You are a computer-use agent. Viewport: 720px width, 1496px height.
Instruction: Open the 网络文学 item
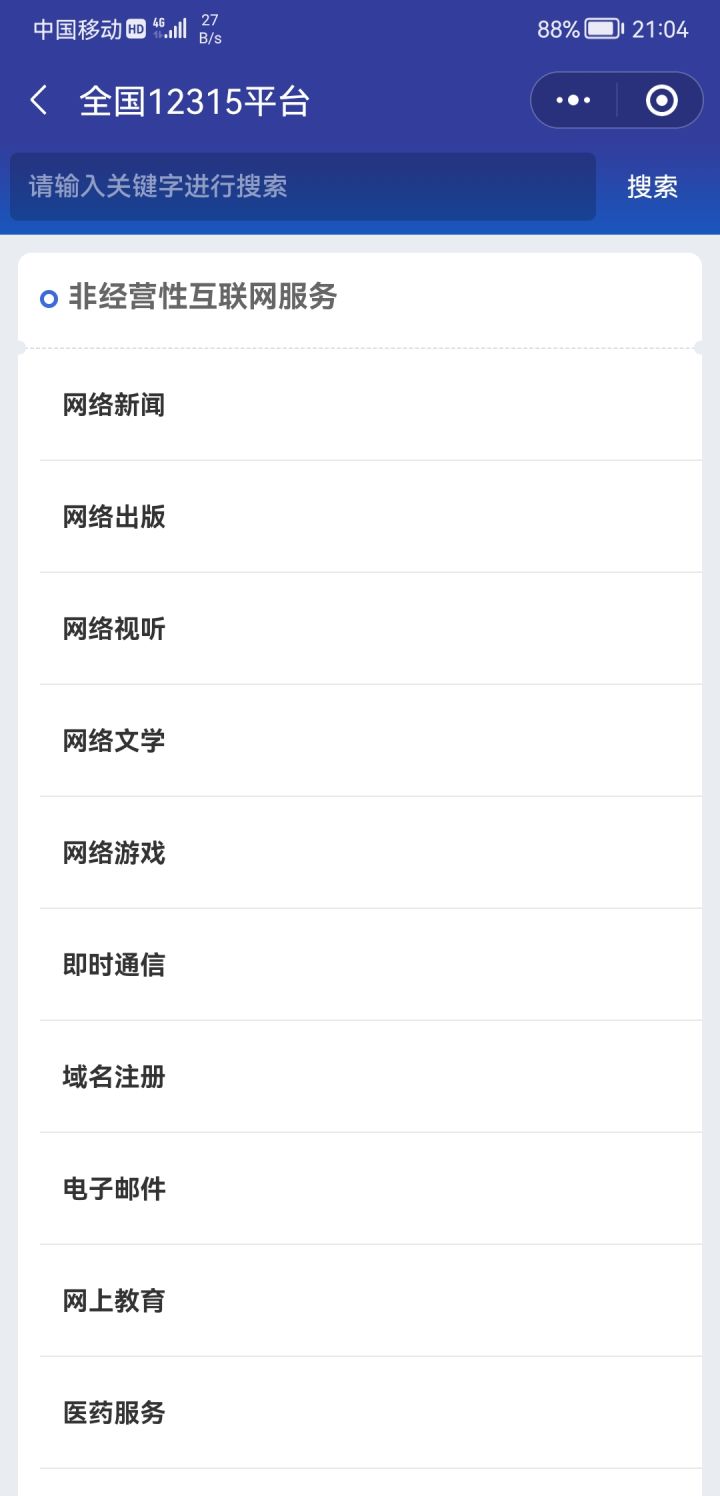[114, 741]
